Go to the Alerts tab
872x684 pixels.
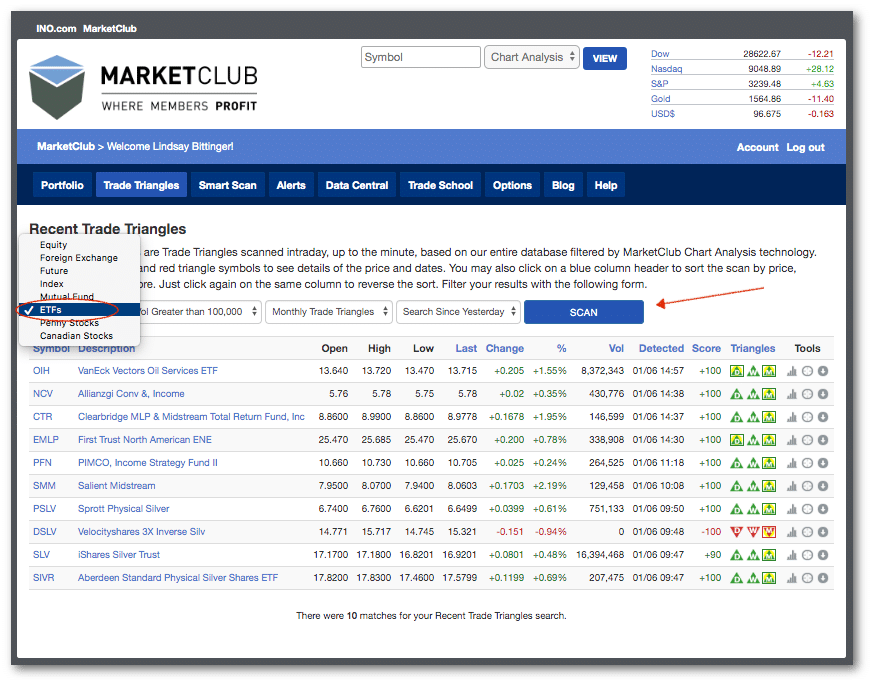tap(291, 185)
